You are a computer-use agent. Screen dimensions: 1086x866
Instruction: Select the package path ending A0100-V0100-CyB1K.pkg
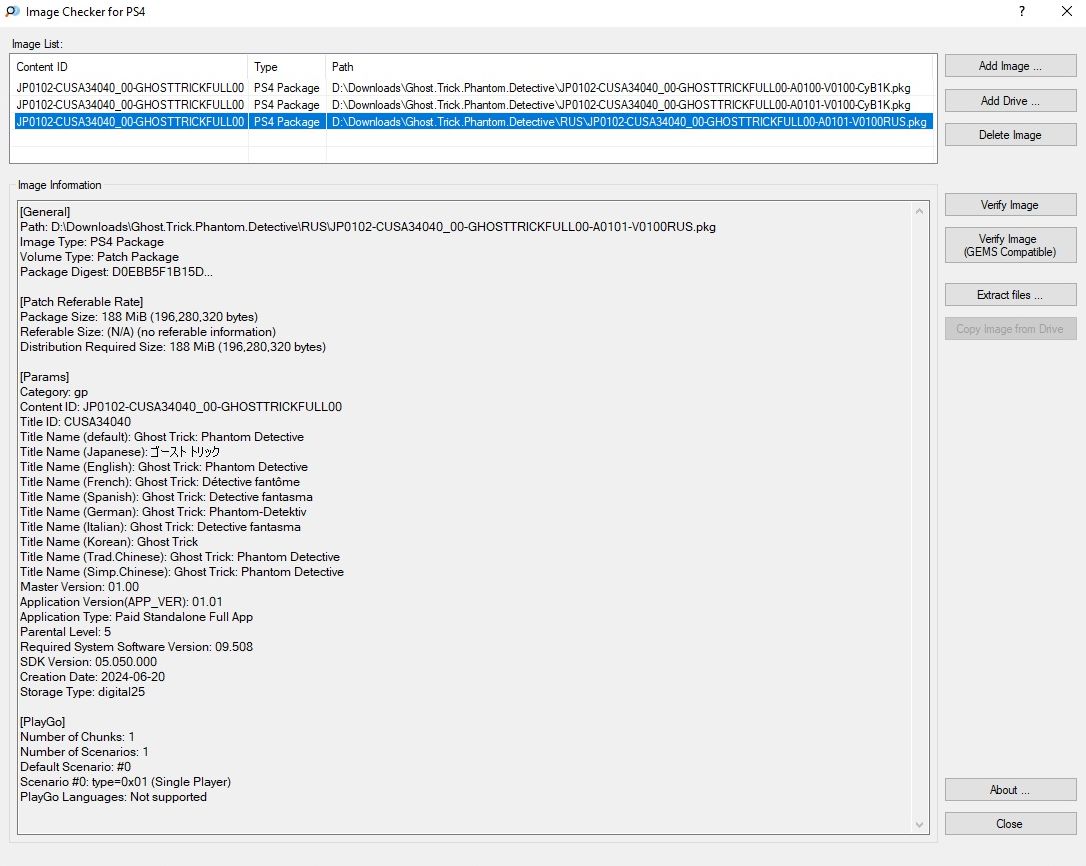[x=621, y=88]
